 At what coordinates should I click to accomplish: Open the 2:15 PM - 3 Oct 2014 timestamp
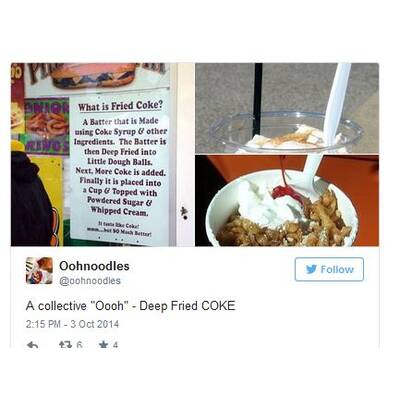coord(72,324)
